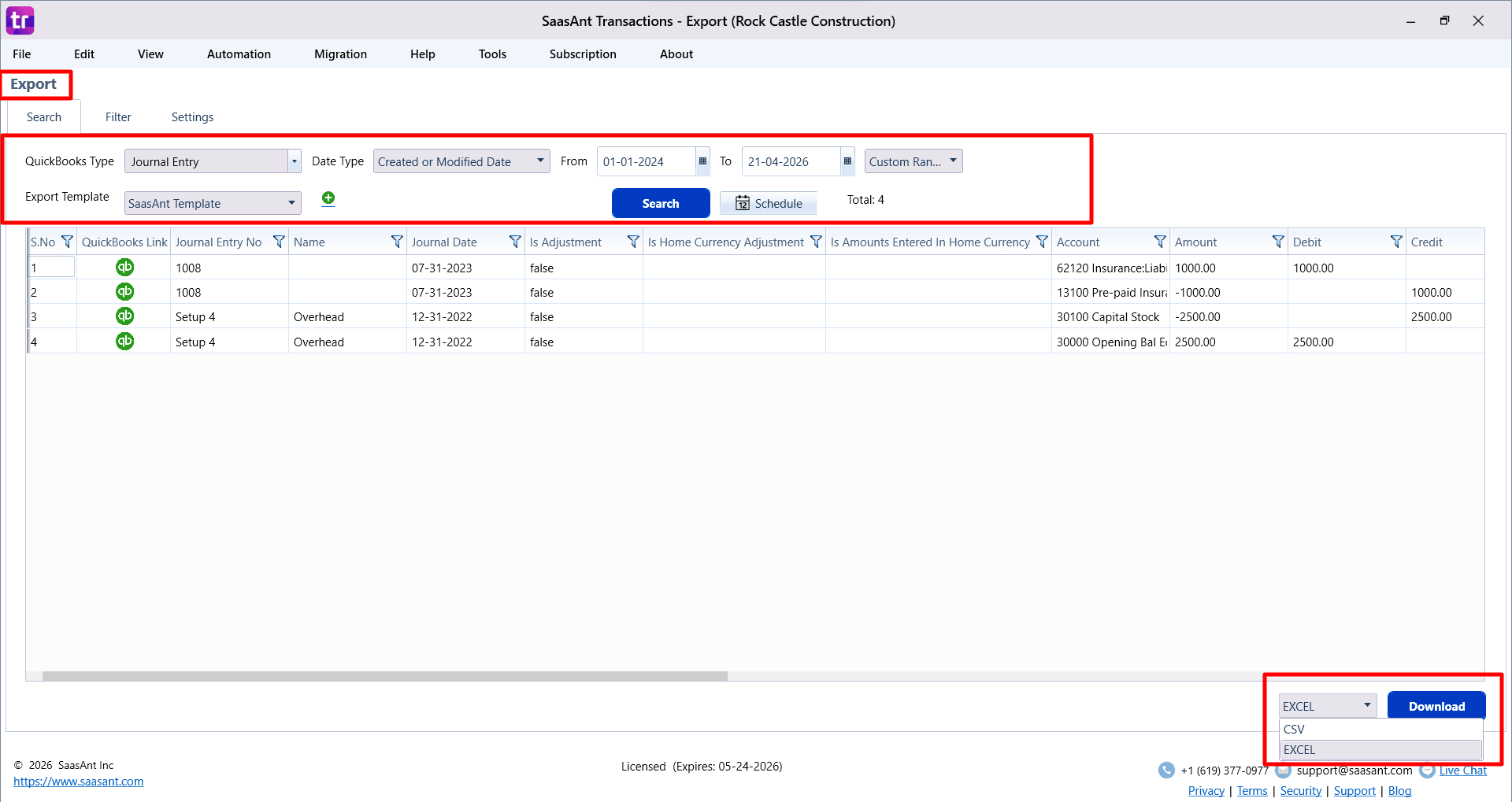1512x802 pixels.
Task: Open the EXCEL format dropdown
Action: (x=1328, y=706)
